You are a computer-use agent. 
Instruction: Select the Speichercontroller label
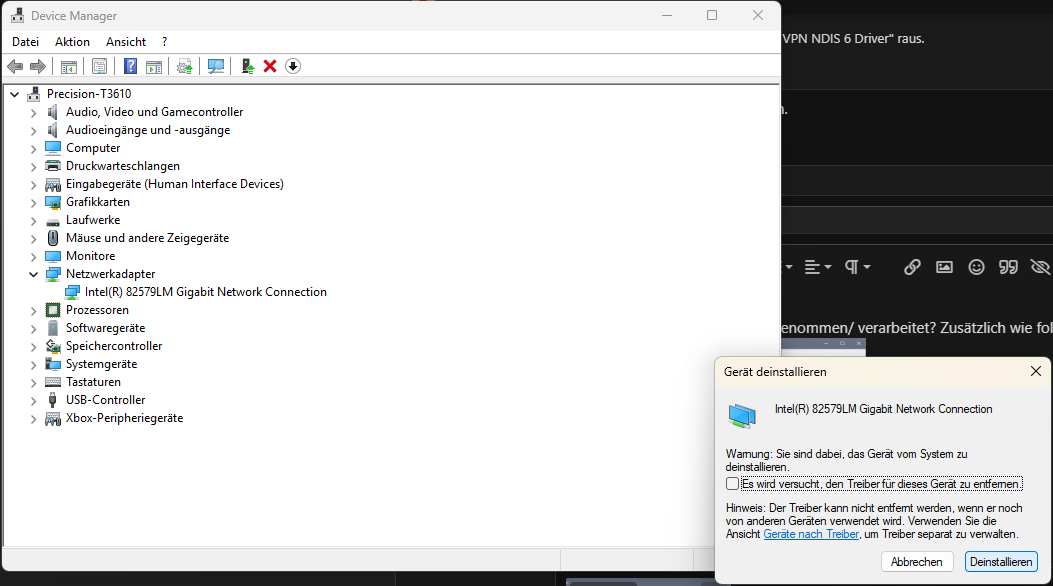(x=113, y=346)
